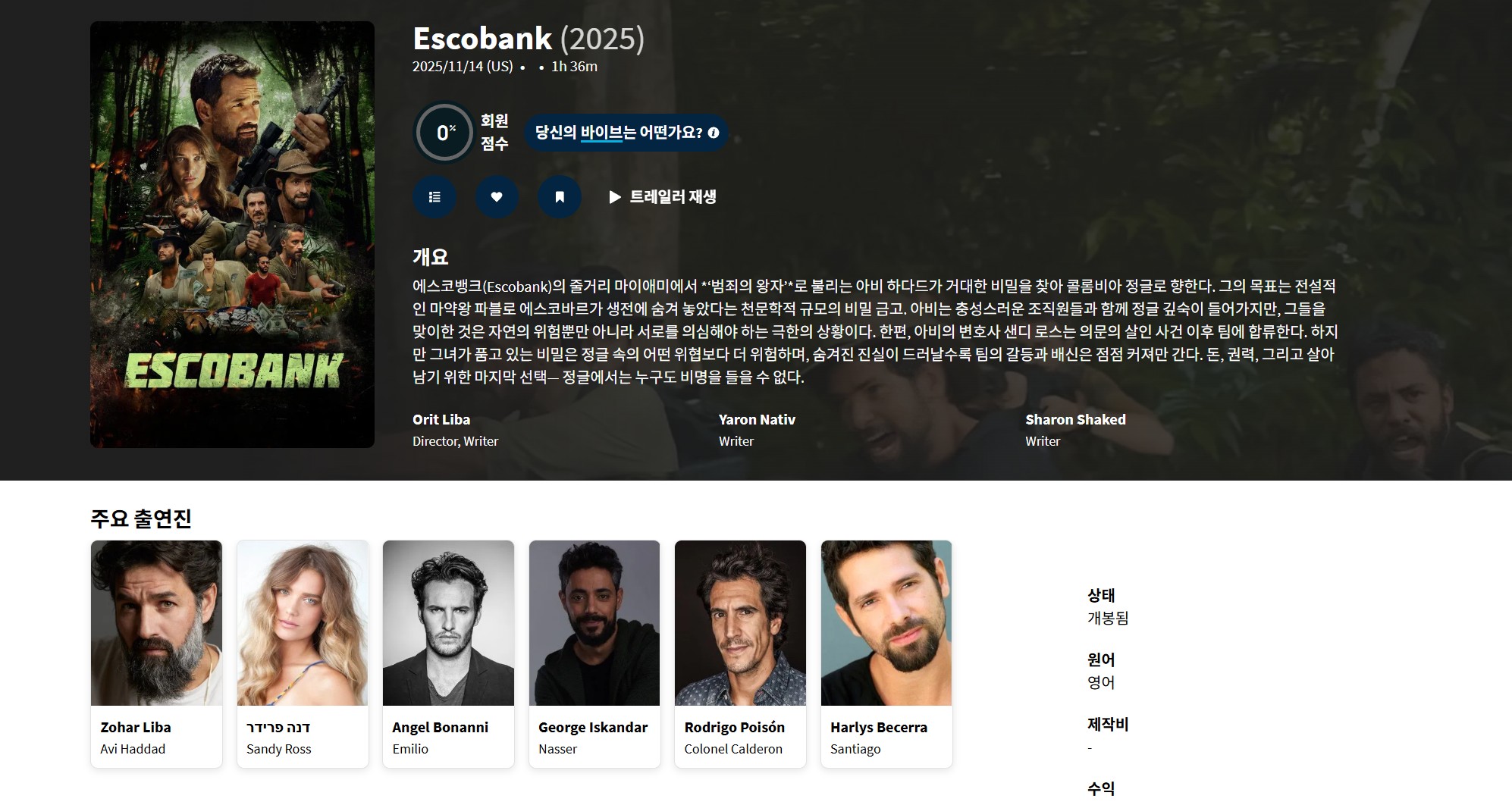
Task: Click the '당신의 바이브는 어떤가요?' button
Action: click(626, 133)
